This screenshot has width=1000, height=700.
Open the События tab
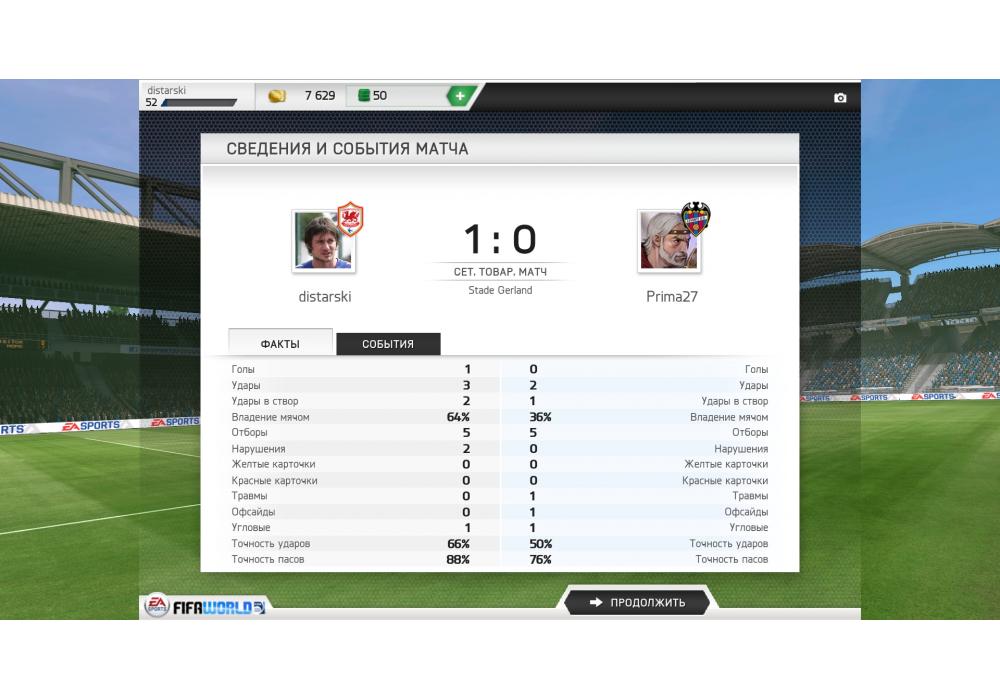click(388, 344)
